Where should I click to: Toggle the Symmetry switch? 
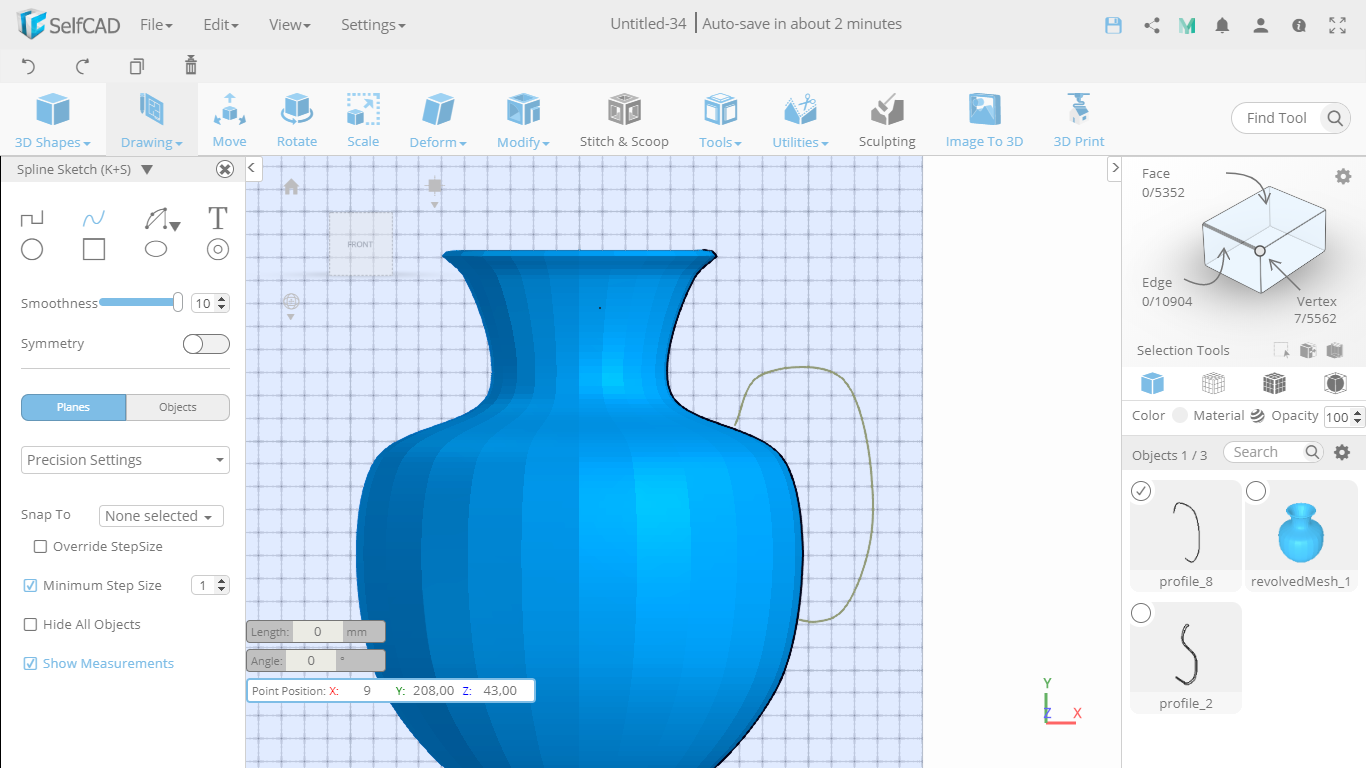[x=206, y=344]
